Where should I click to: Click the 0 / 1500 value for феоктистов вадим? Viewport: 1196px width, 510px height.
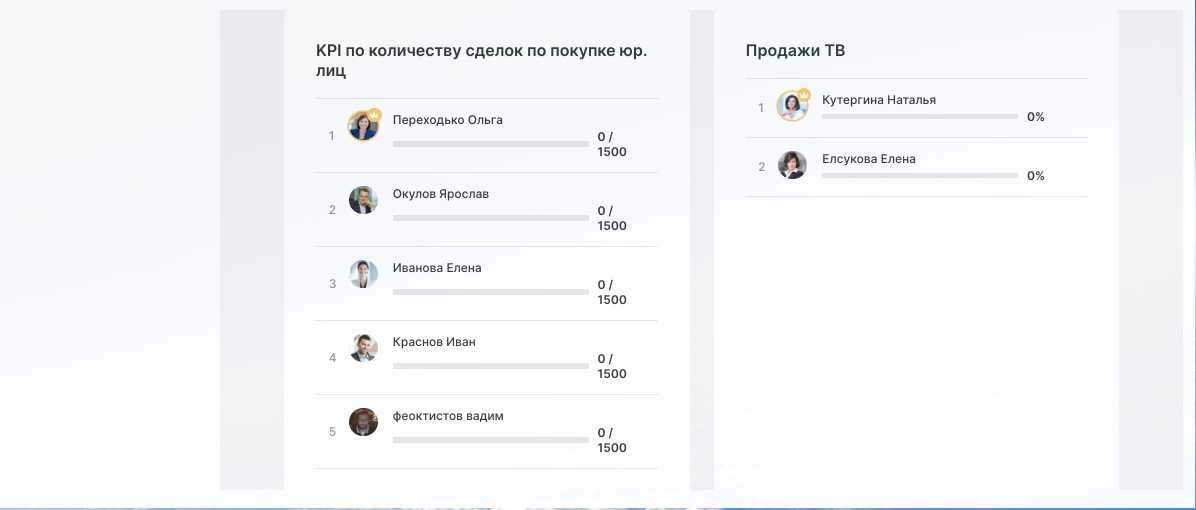612,440
